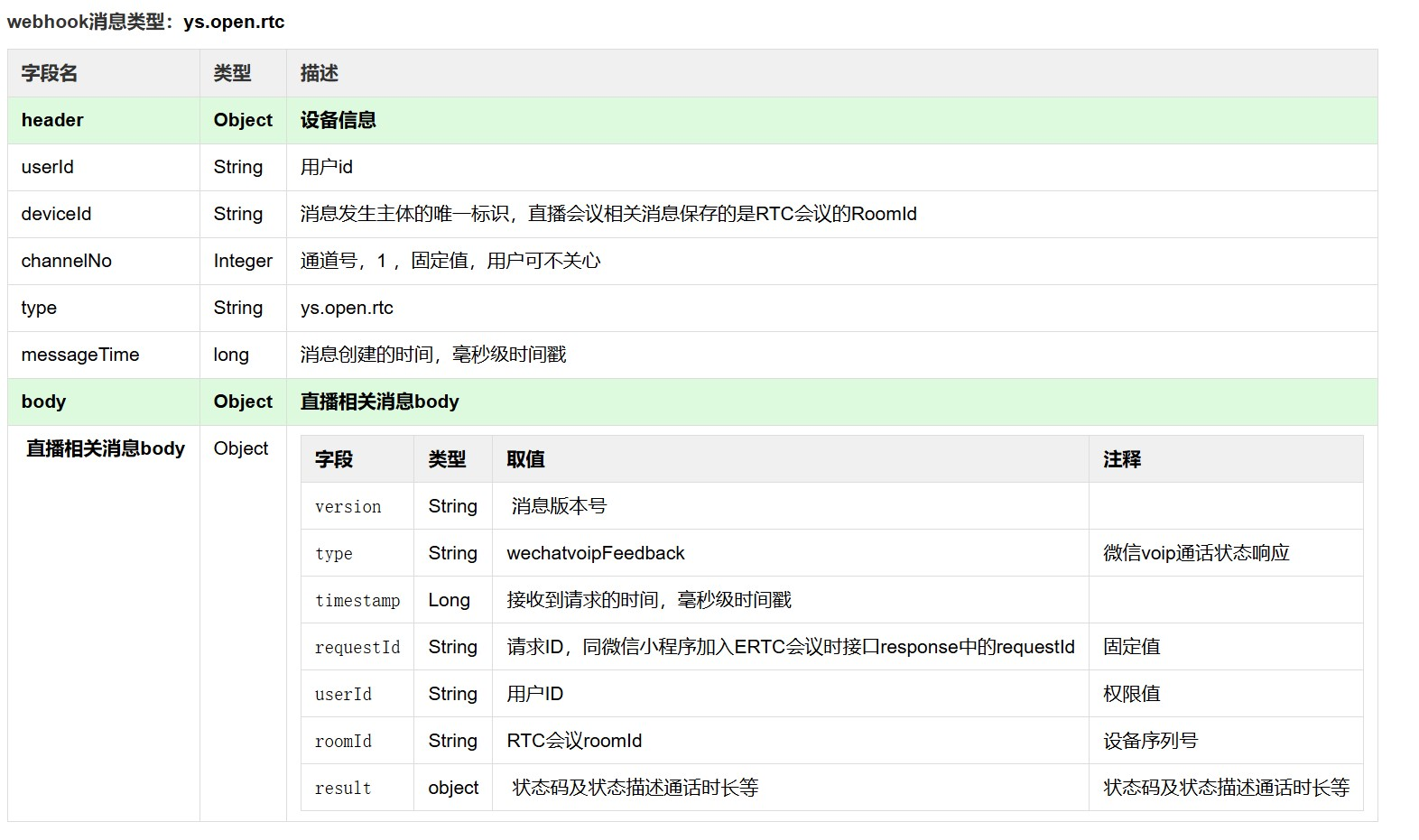The height and width of the screenshot is (840, 1419).
Task: Click '接收到请求的时间，毫秒级时间戳' value
Action: [x=649, y=600]
